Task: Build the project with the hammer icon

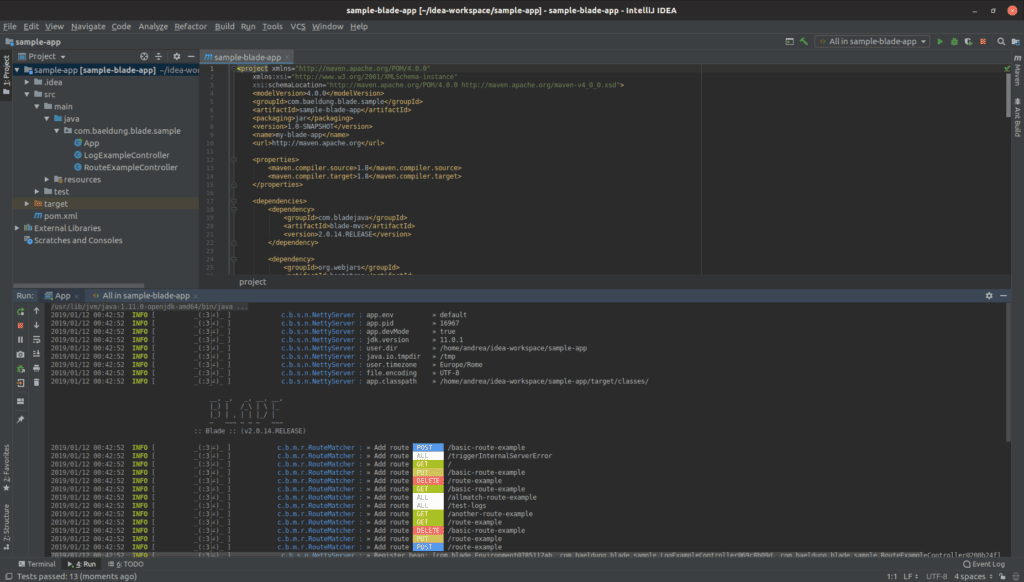Action: (x=803, y=42)
